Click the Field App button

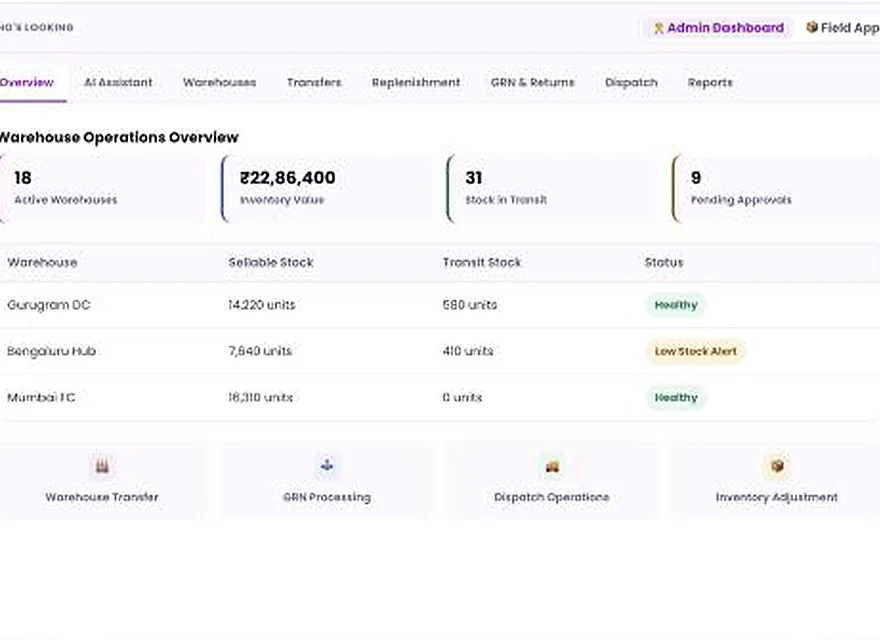tap(842, 28)
